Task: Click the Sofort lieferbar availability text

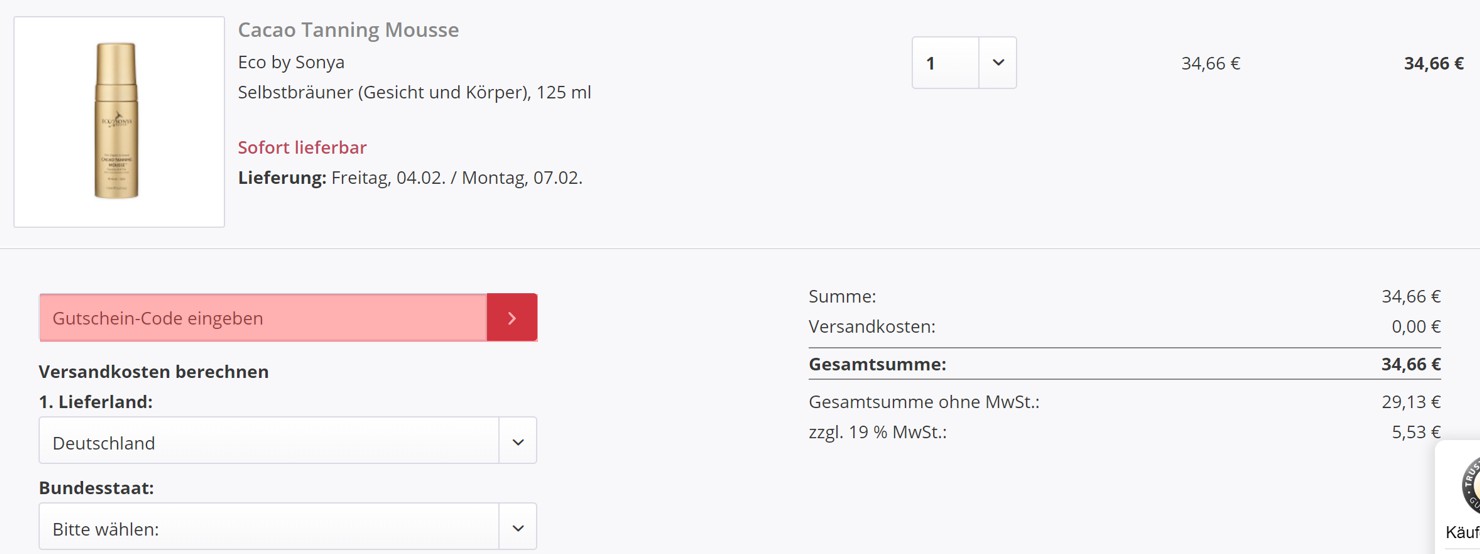Action: point(302,147)
